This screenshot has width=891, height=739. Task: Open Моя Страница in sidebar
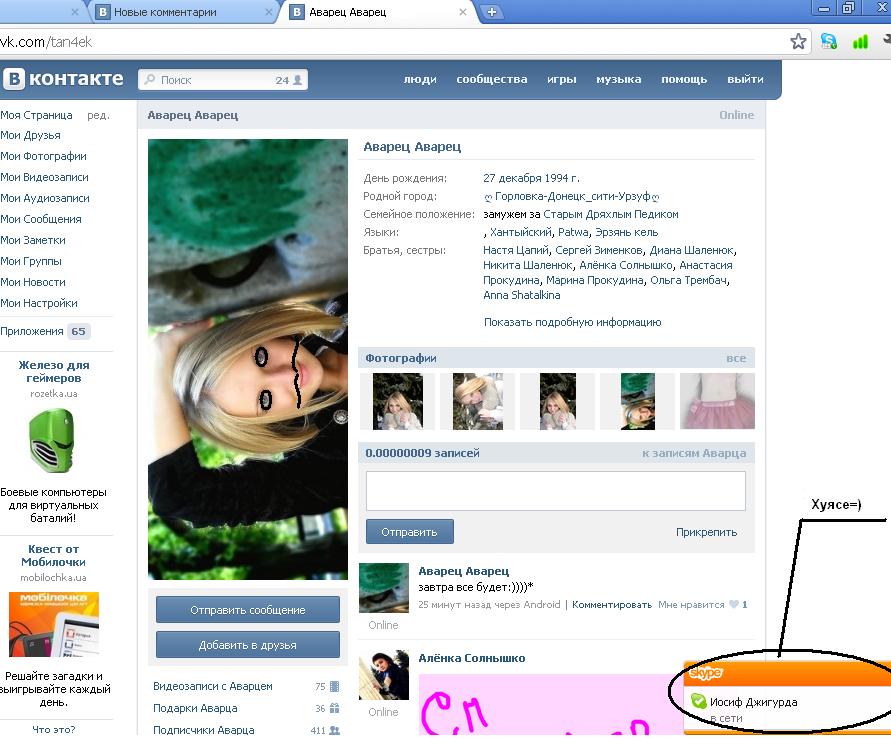tap(36, 115)
